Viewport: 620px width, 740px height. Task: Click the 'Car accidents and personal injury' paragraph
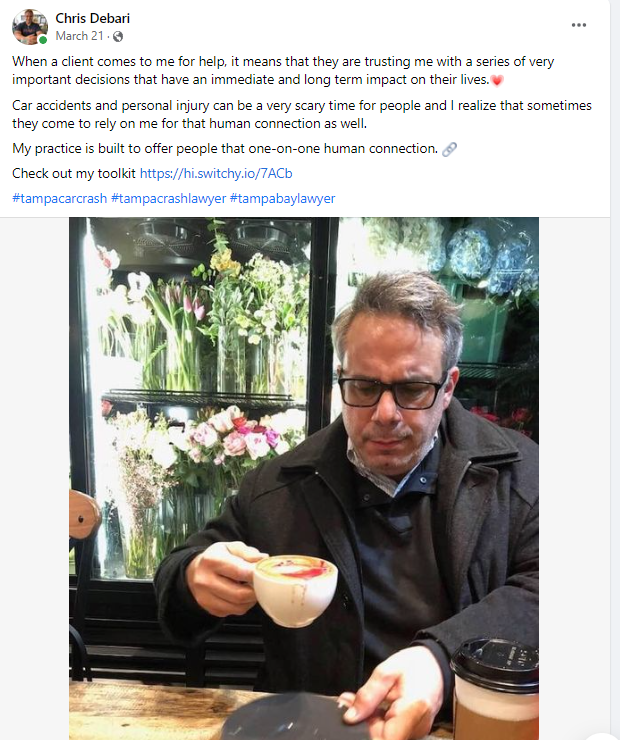pyautogui.click(x=302, y=115)
